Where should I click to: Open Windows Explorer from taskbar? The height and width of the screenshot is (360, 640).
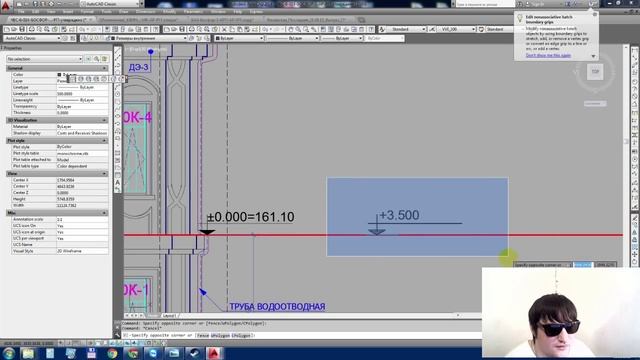click(x=28, y=353)
